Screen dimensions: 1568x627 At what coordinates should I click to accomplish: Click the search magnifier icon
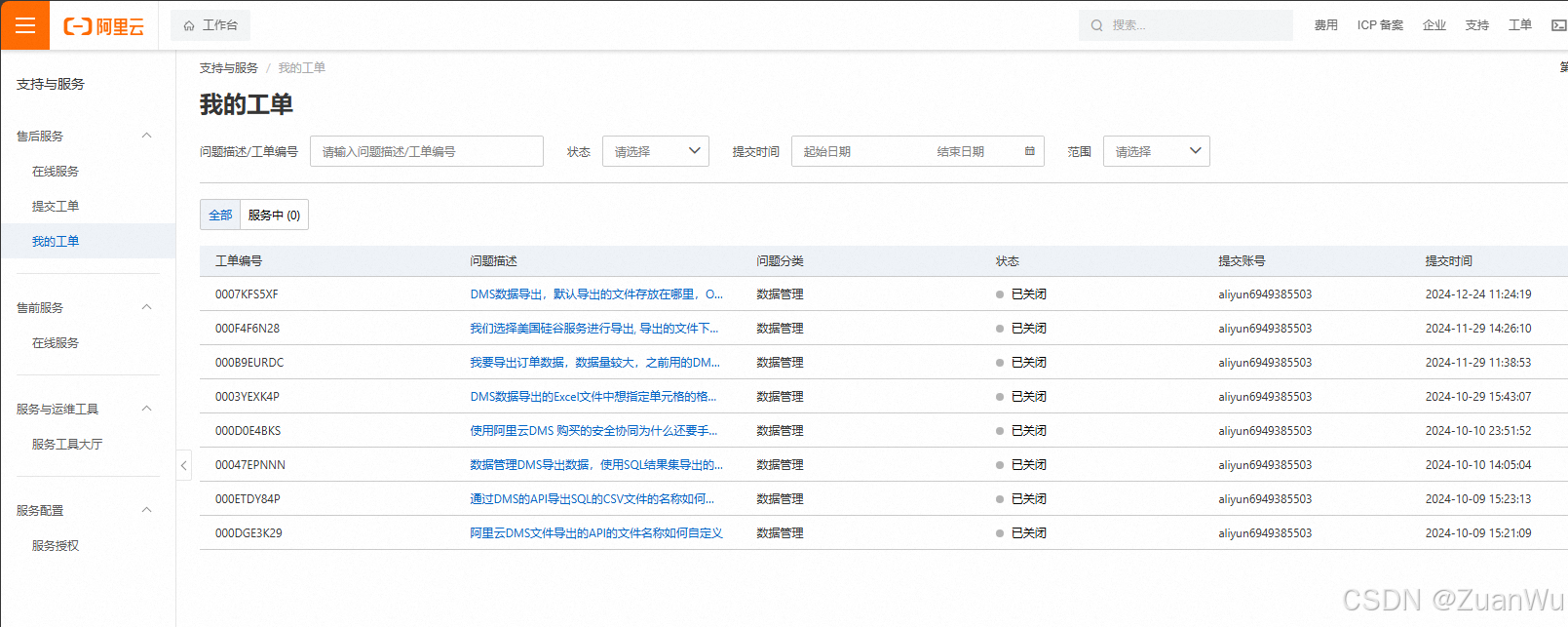pyautogui.click(x=1096, y=25)
